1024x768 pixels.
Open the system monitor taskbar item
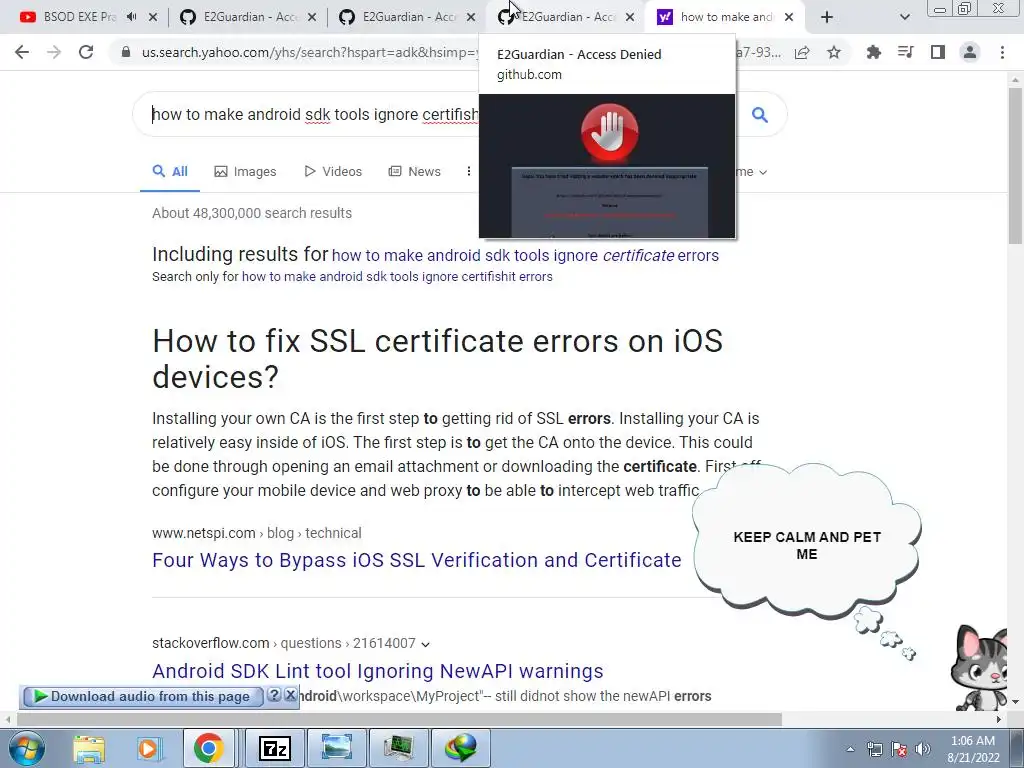[398, 748]
